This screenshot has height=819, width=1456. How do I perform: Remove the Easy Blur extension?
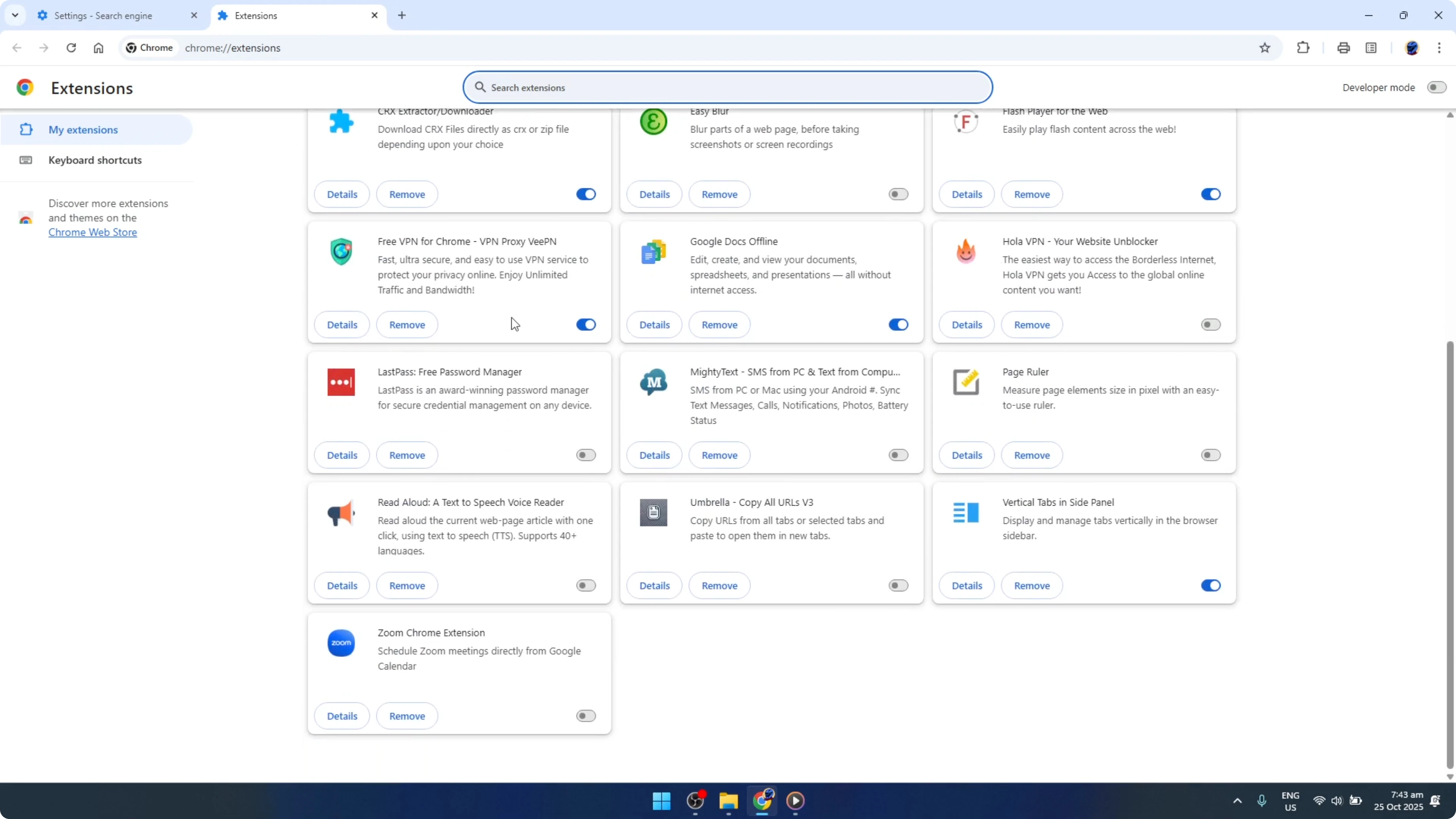[x=720, y=194]
